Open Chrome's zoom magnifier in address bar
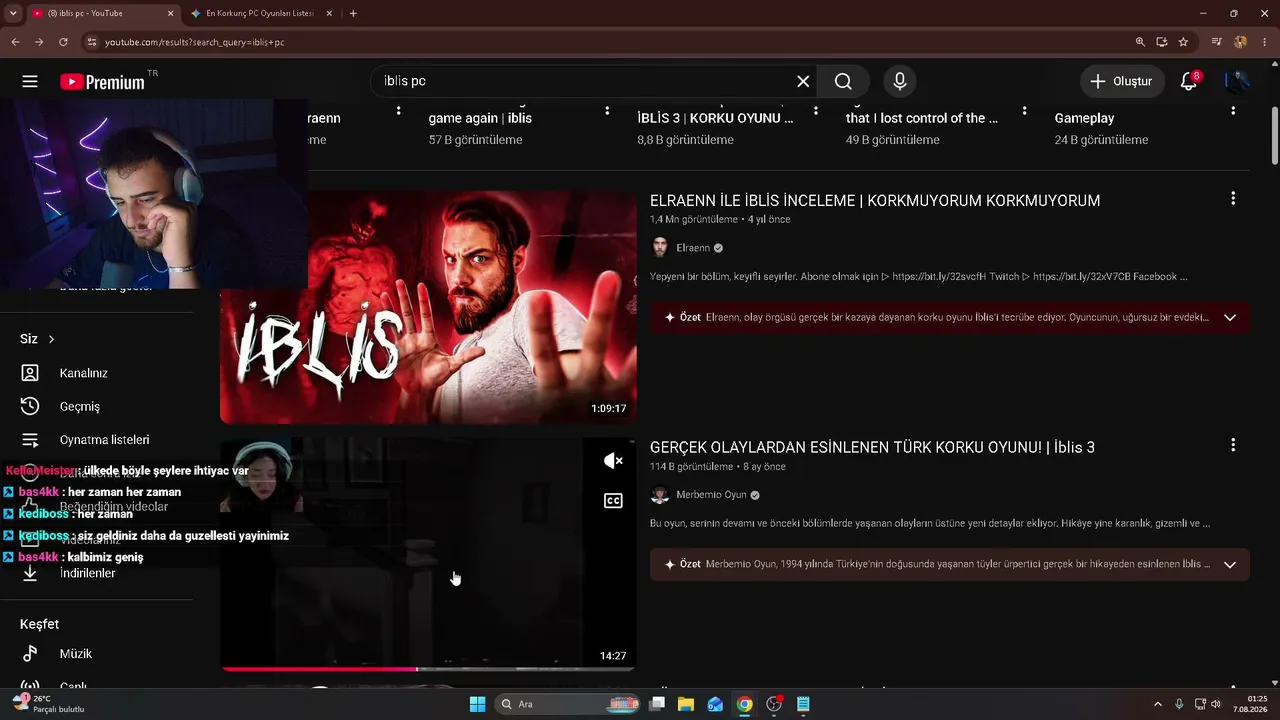 click(1140, 42)
